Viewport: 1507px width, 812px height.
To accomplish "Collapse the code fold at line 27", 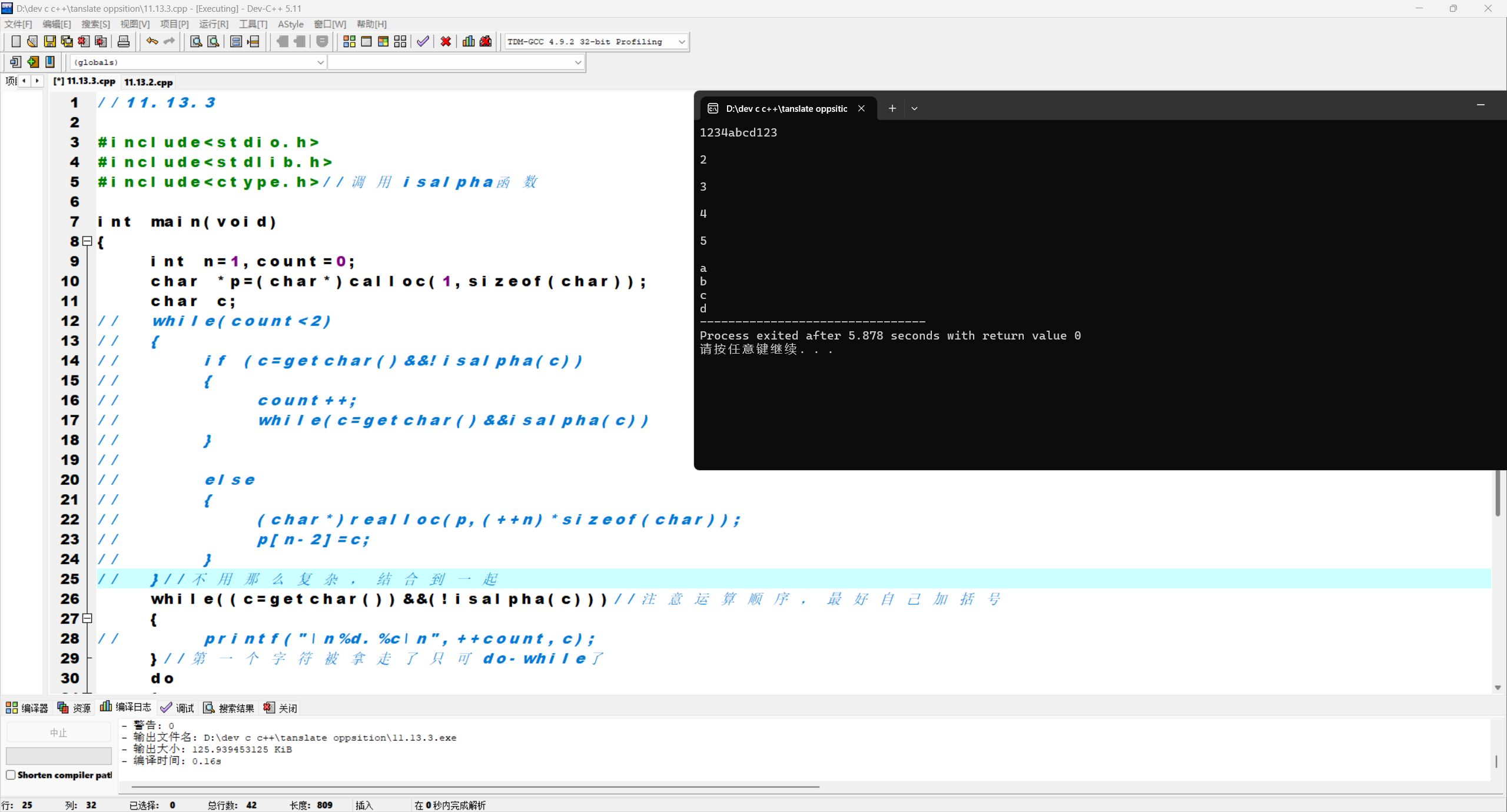I will 87,618.
